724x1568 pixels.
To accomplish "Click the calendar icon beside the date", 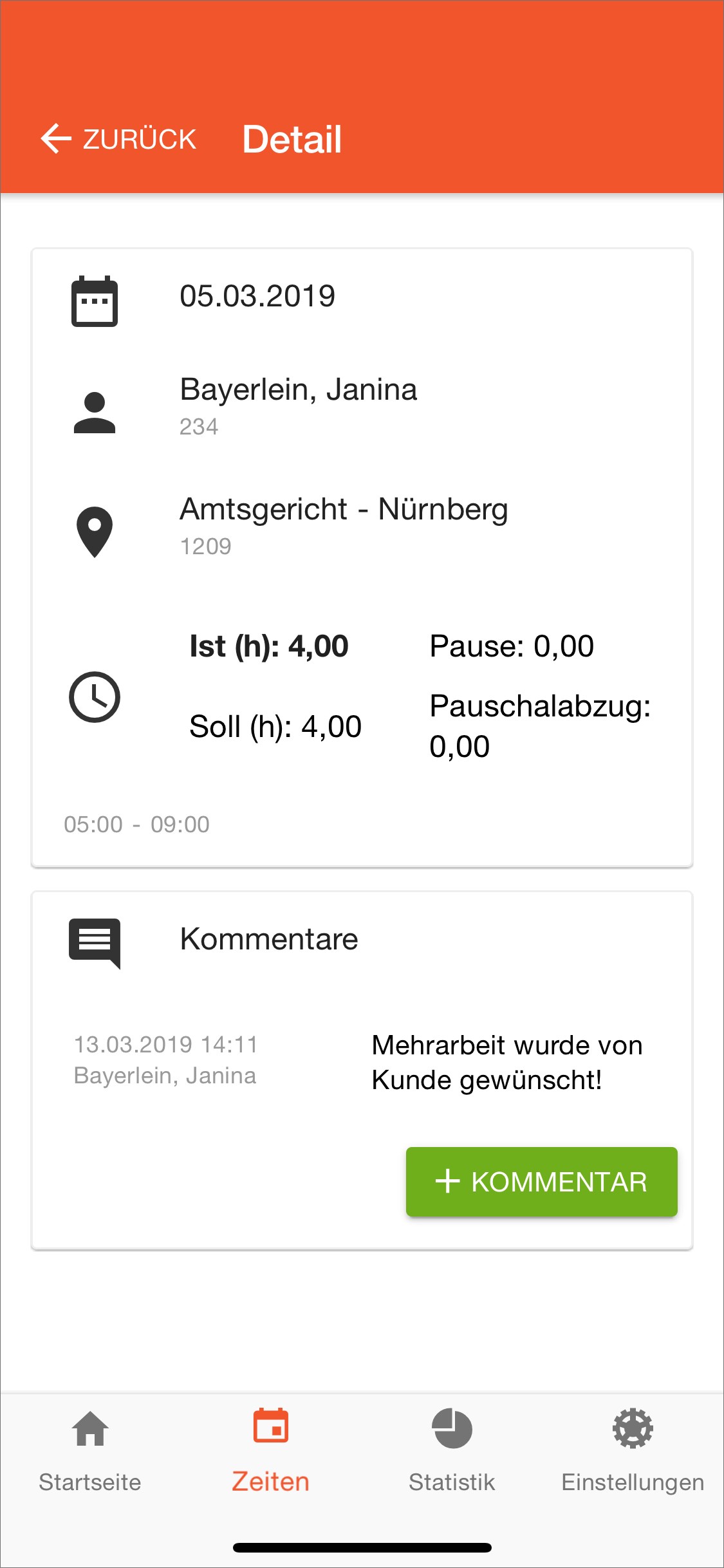I will tap(94, 301).
